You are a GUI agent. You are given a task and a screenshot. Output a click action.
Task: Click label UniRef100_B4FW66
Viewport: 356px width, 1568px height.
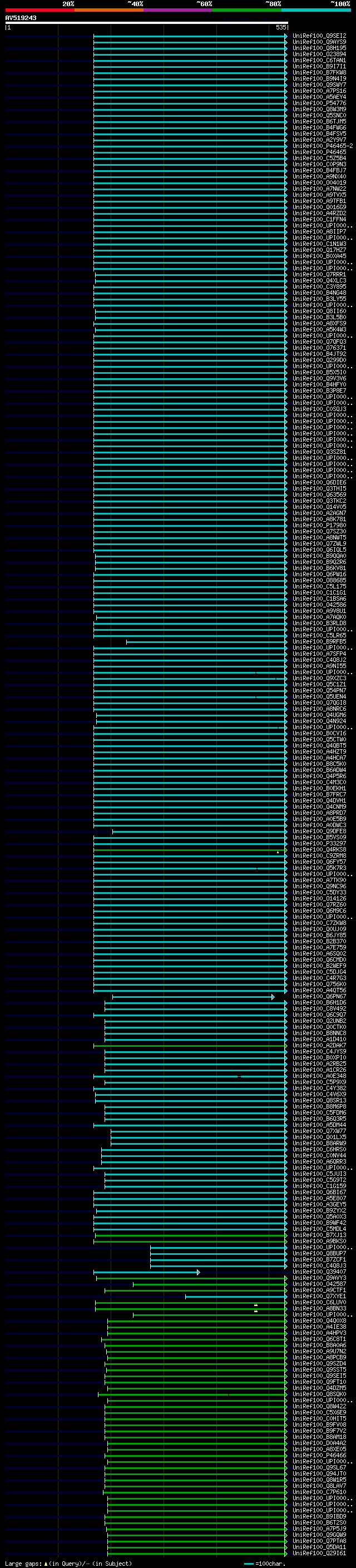pyautogui.click(x=319, y=127)
